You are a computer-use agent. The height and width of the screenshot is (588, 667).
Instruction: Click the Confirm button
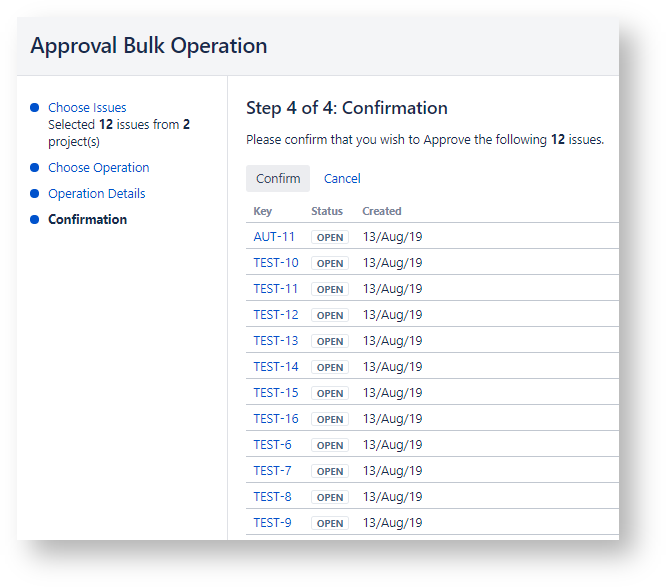click(278, 179)
